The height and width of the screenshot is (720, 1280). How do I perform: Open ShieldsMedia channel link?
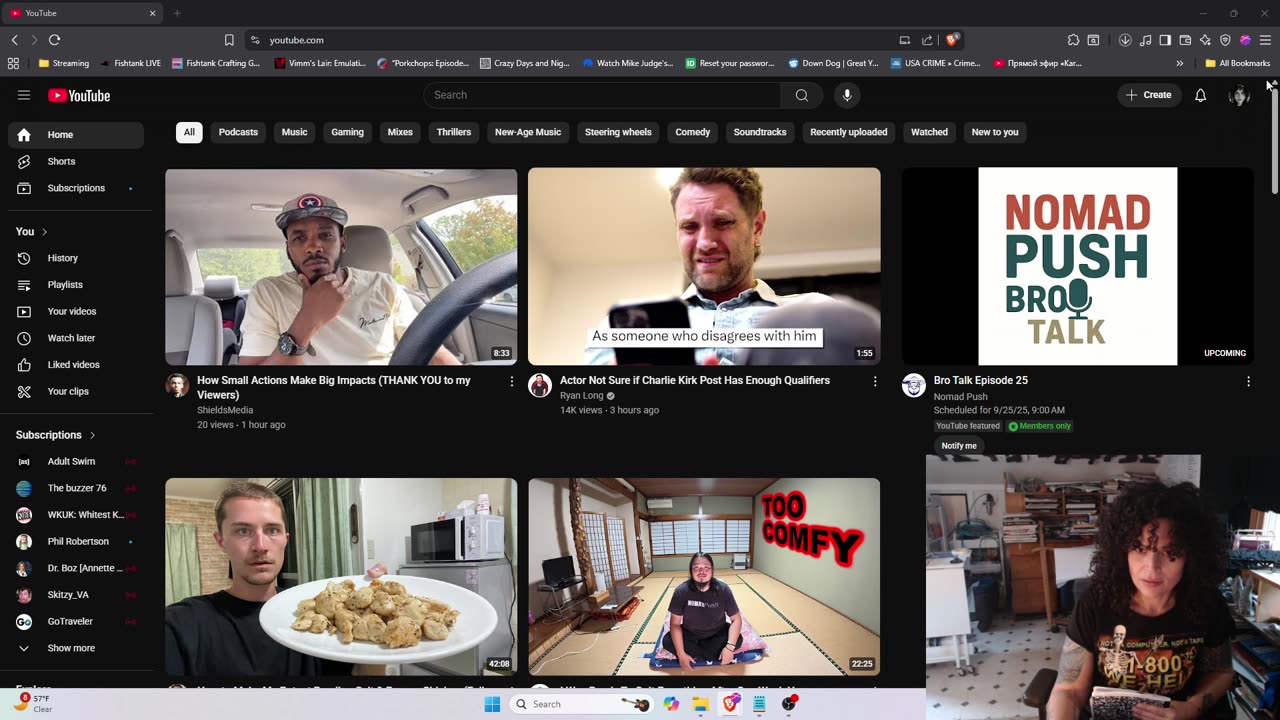(225, 410)
